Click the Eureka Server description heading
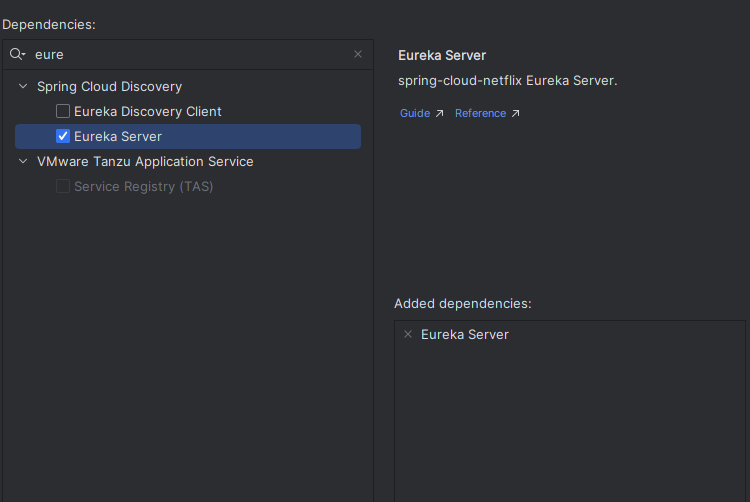The height and width of the screenshot is (502, 750). pos(442,55)
